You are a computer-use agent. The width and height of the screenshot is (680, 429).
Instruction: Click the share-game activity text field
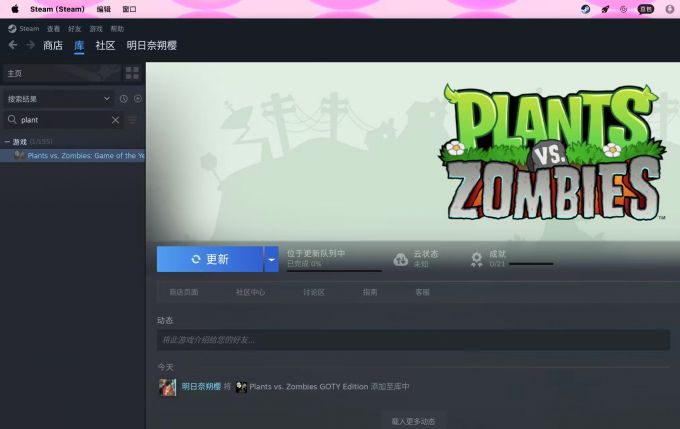[413, 340]
